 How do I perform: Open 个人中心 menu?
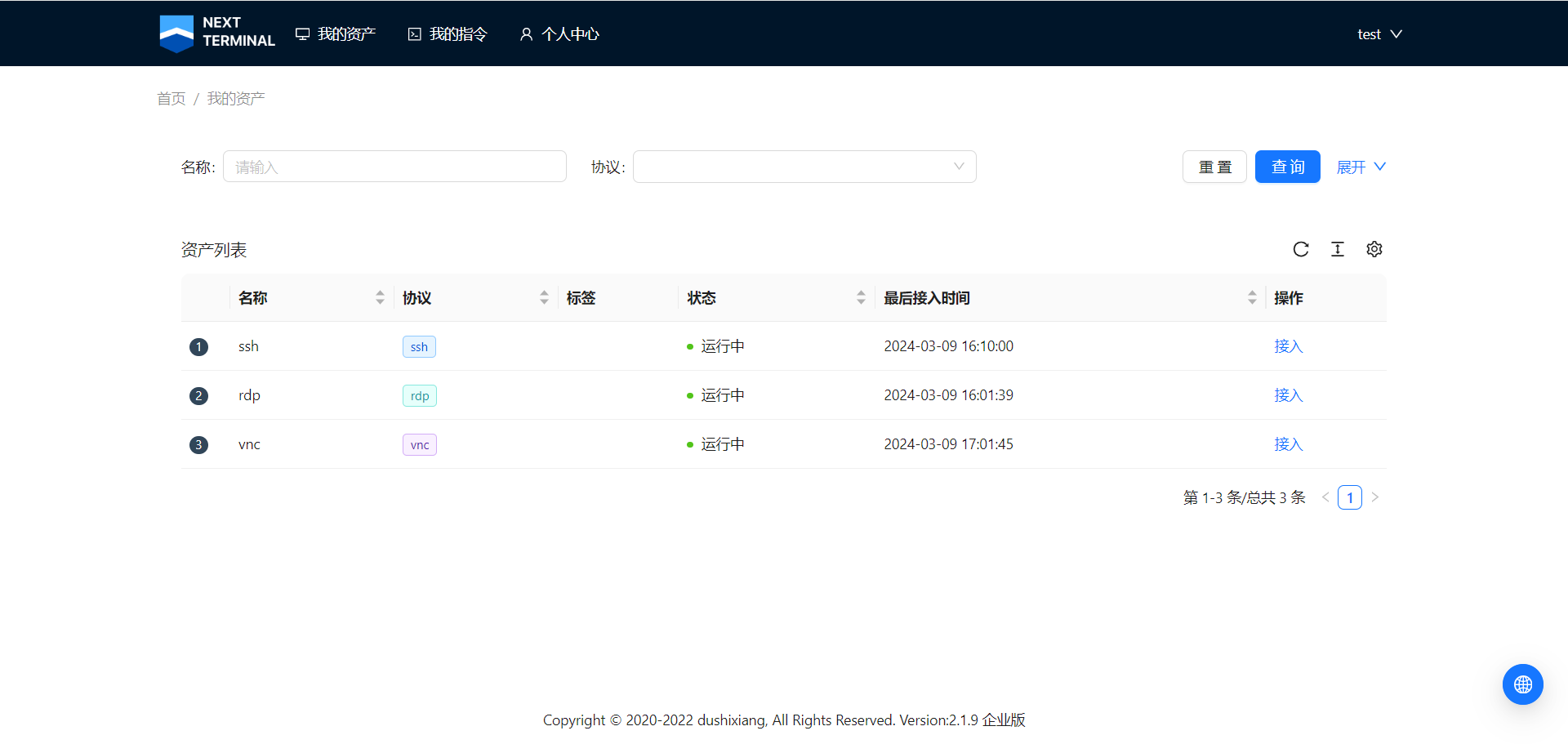pyautogui.click(x=559, y=34)
